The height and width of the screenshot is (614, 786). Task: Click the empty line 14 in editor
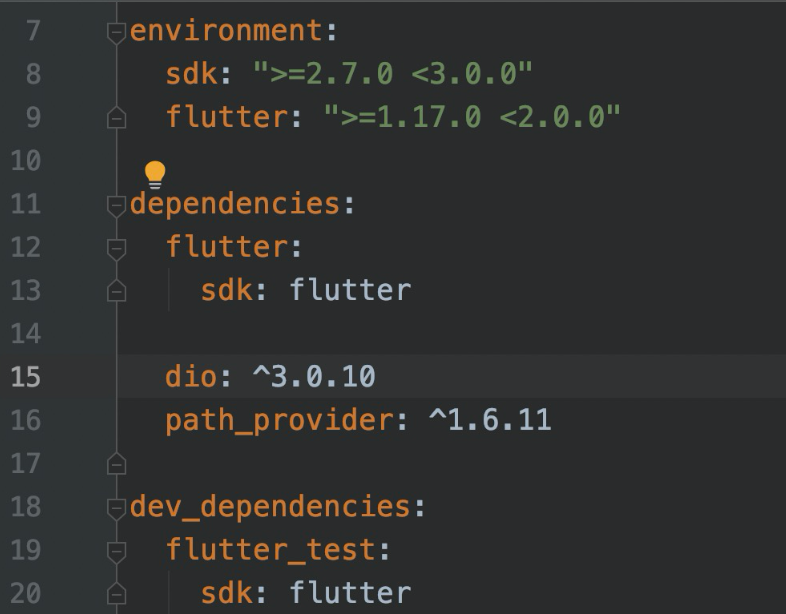click(x=400, y=334)
